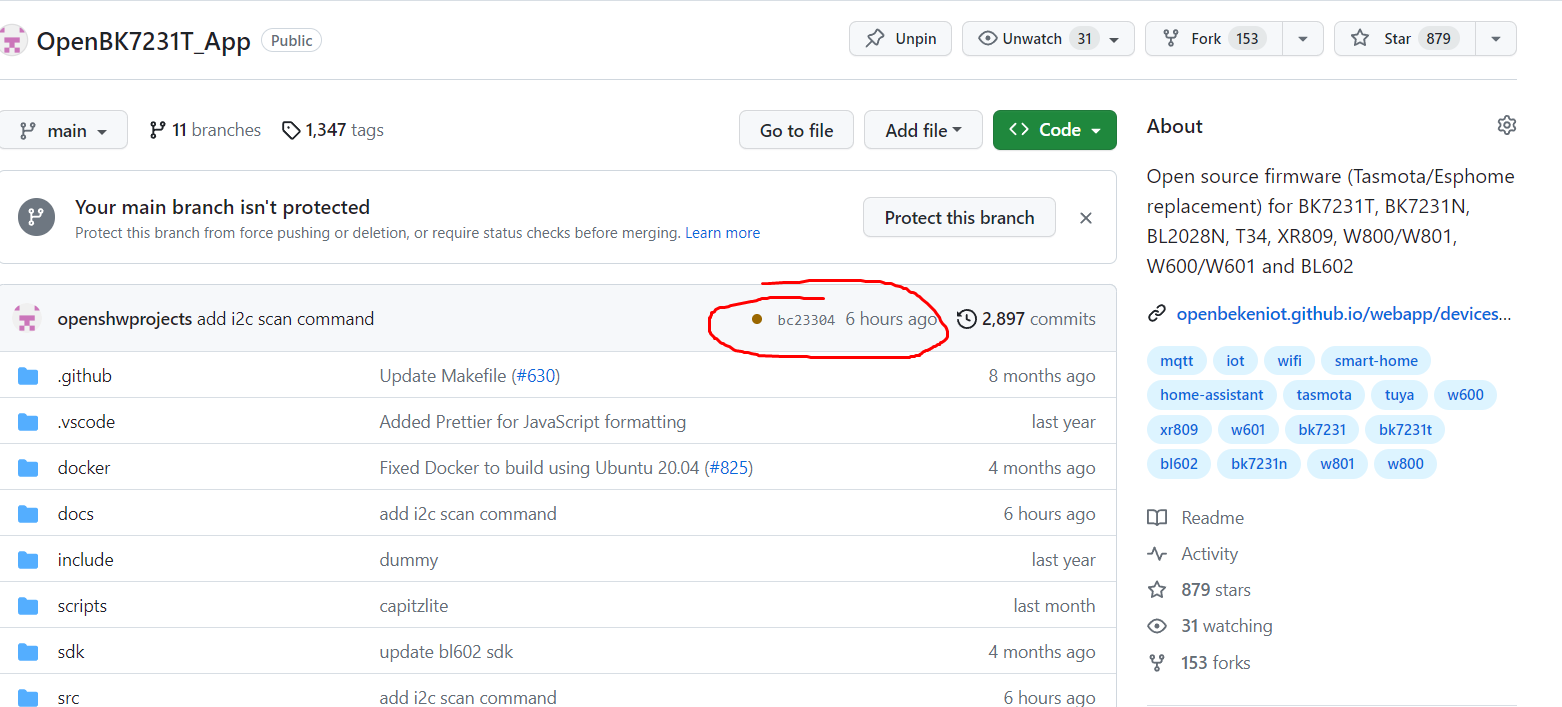Screen dimensions: 1562x707
Task: Click the docker folder icon
Action: 28,468
